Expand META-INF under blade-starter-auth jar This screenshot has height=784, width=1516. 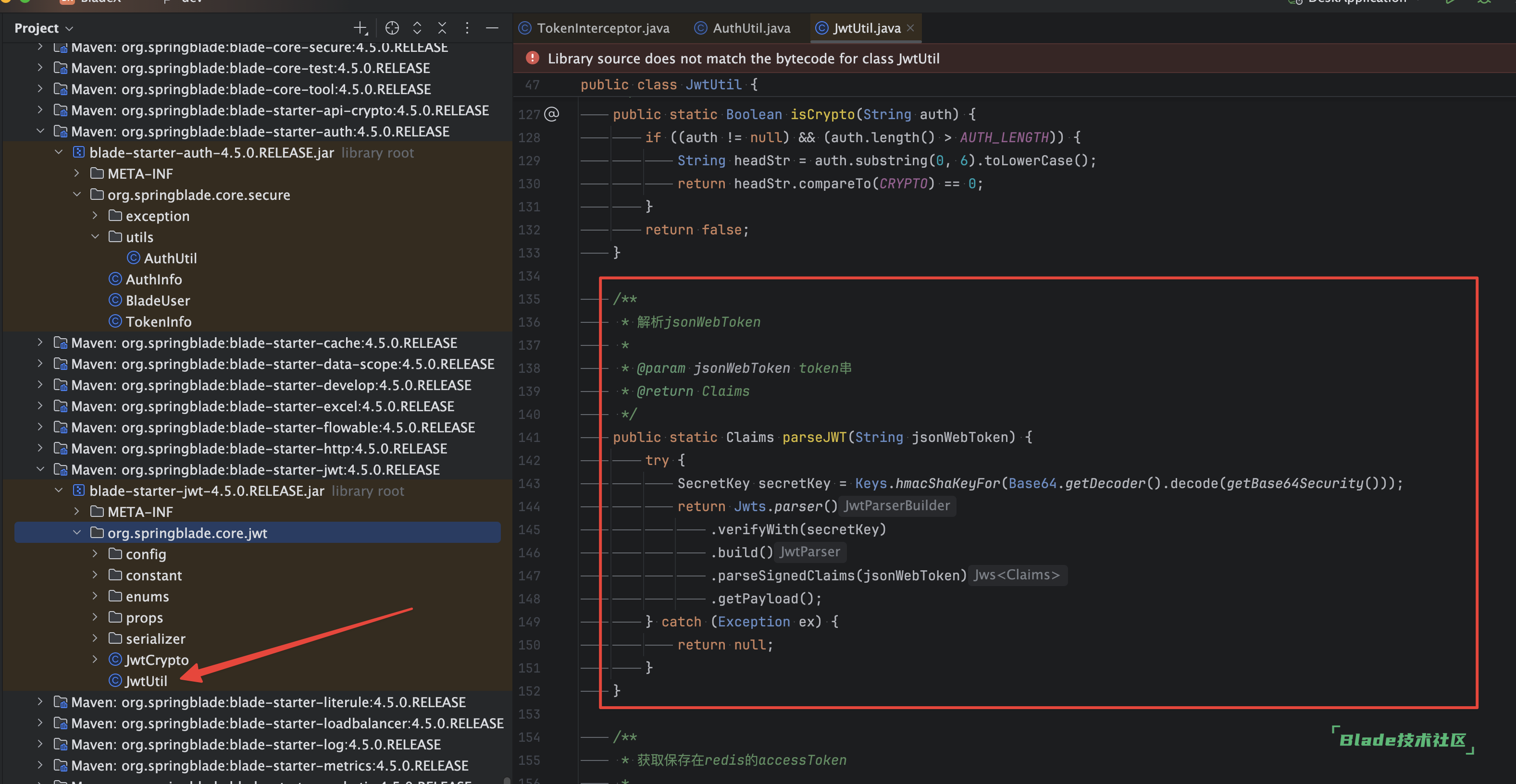coord(76,173)
